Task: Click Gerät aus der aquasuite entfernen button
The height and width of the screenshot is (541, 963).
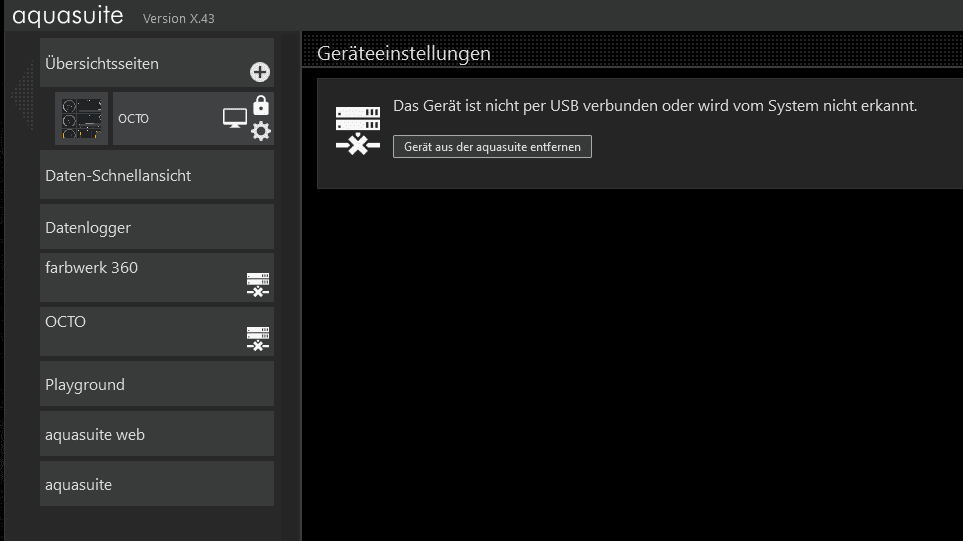Action: [x=492, y=147]
